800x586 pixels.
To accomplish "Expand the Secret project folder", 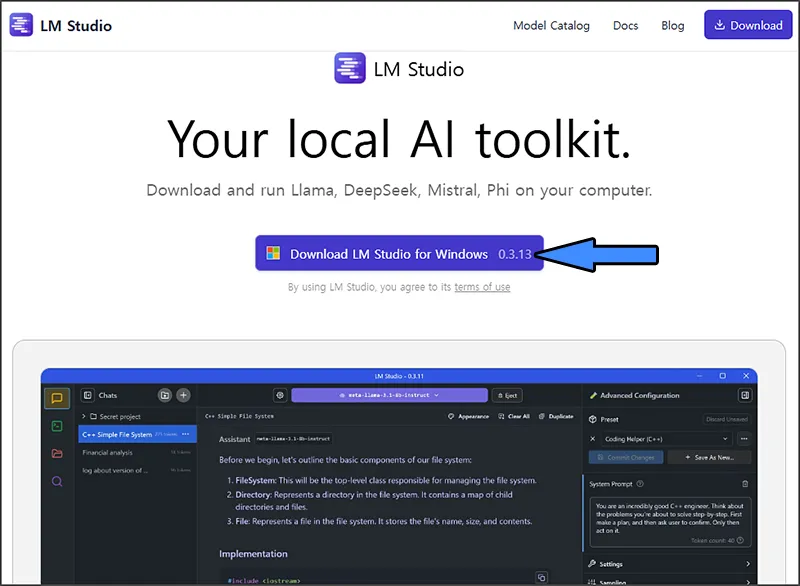I will click(84, 417).
